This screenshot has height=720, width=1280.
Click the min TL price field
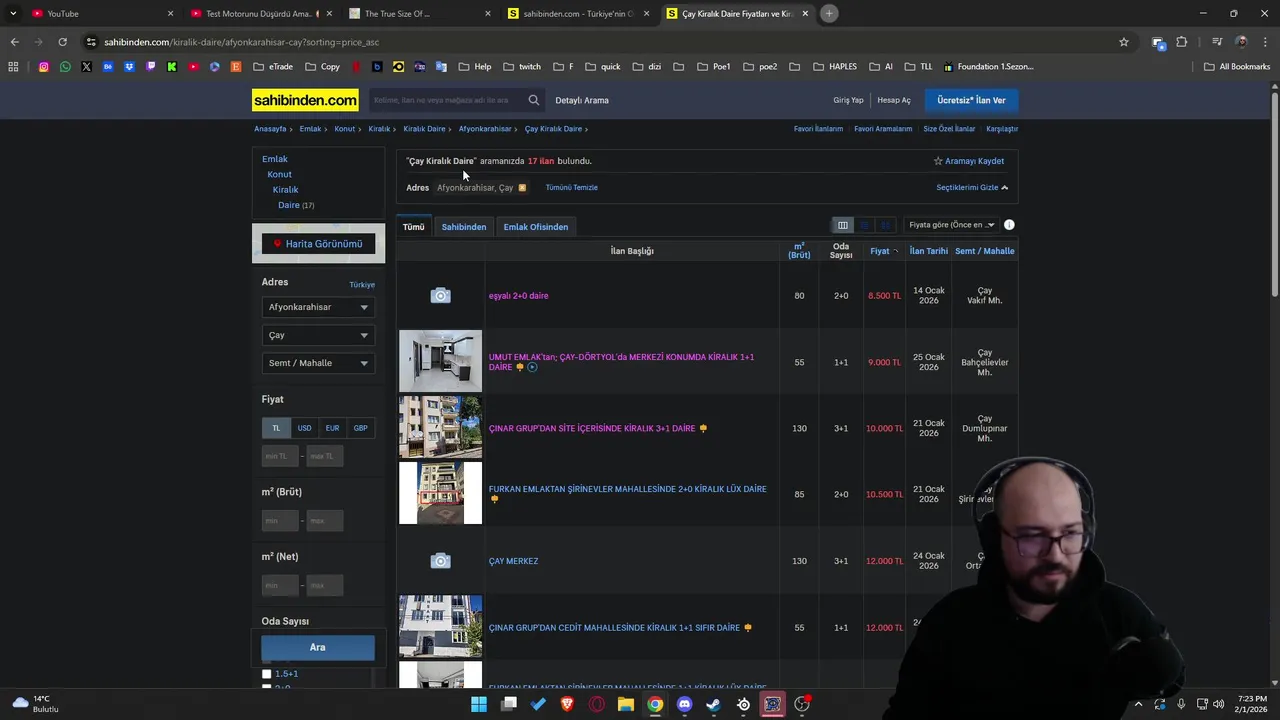pyautogui.click(x=280, y=456)
